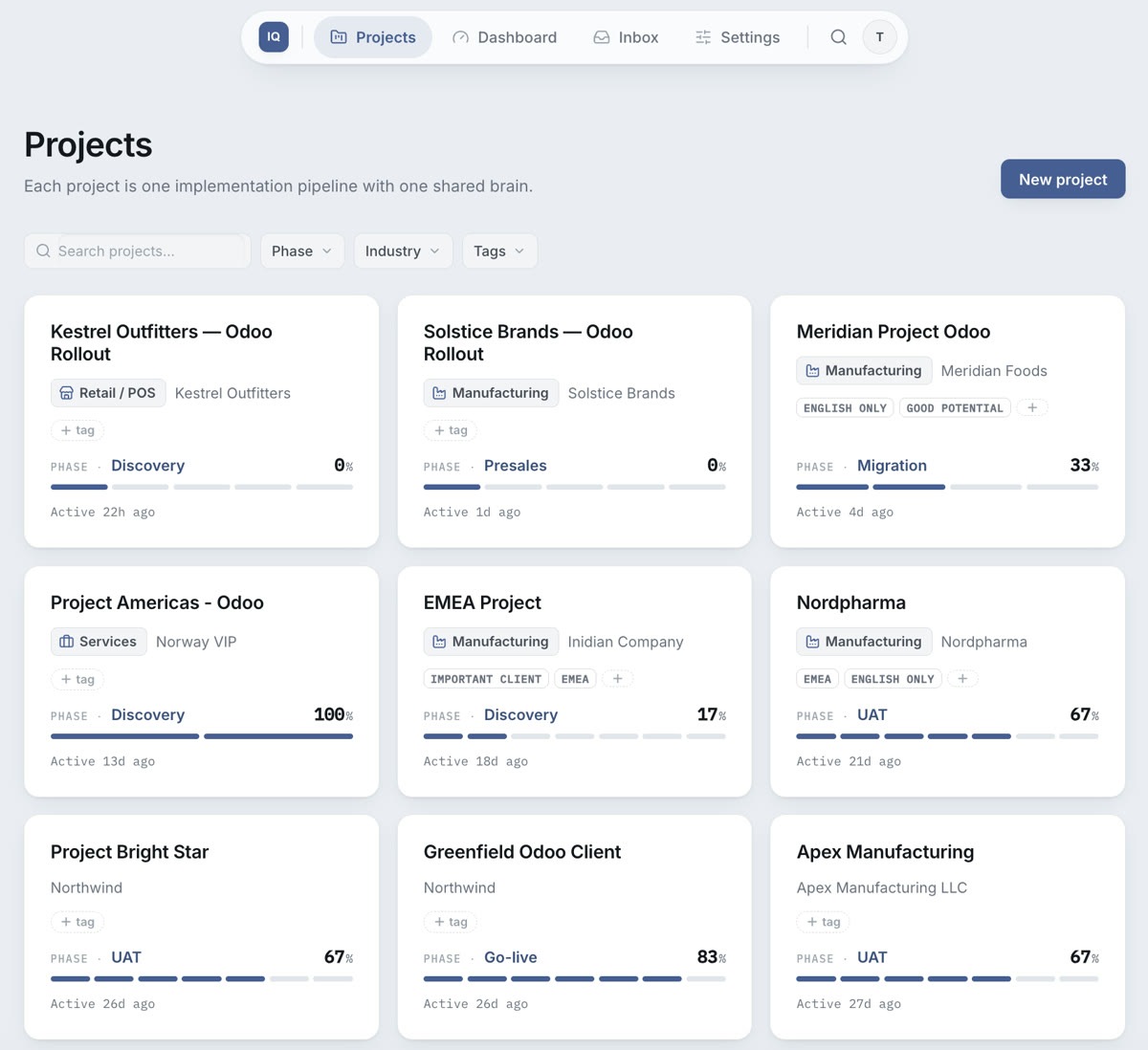Open the Settings tab
The height and width of the screenshot is (1050, 1148).
[x=738, y=37]
